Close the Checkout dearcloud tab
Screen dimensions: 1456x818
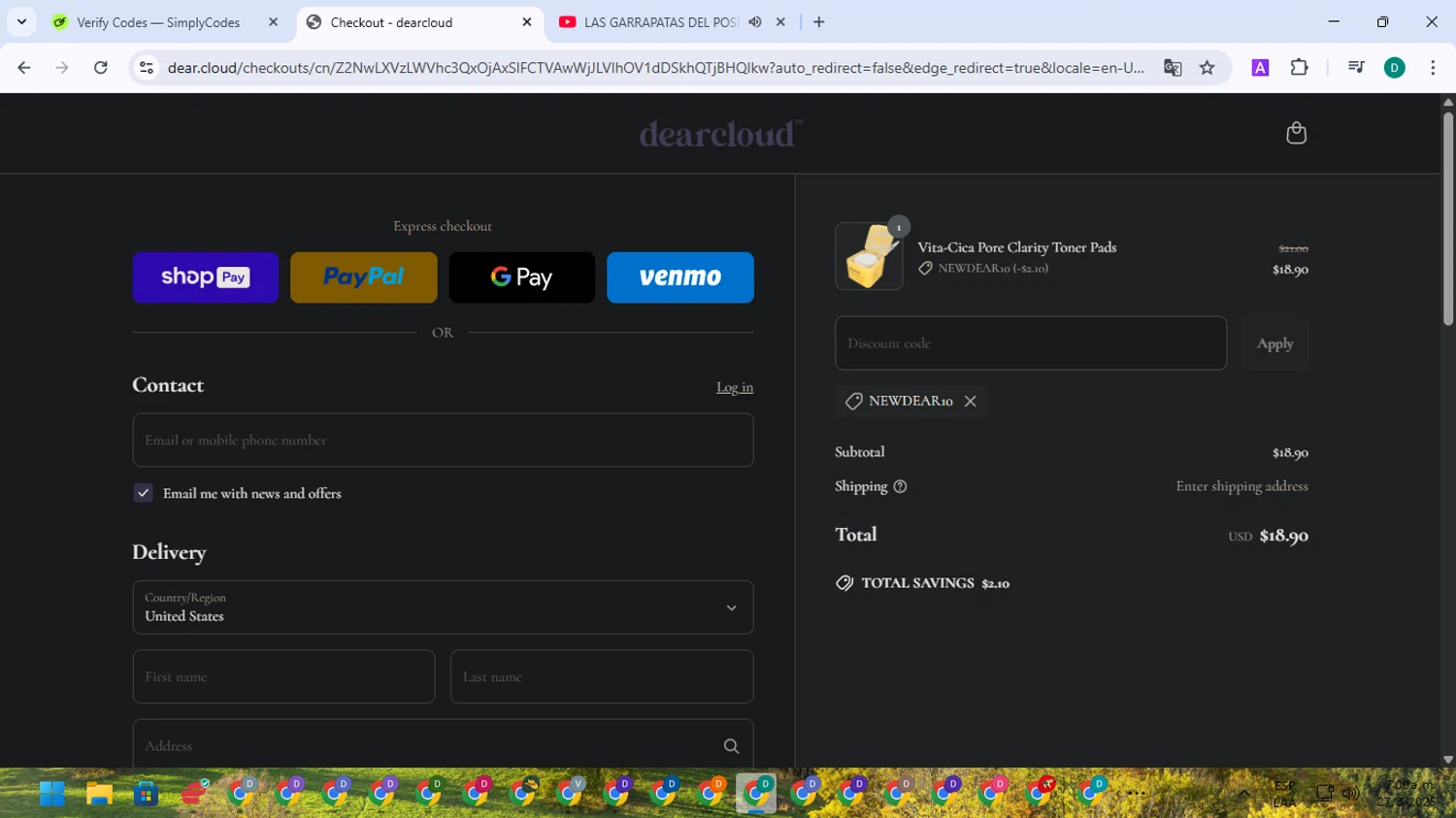pos(527,22)
